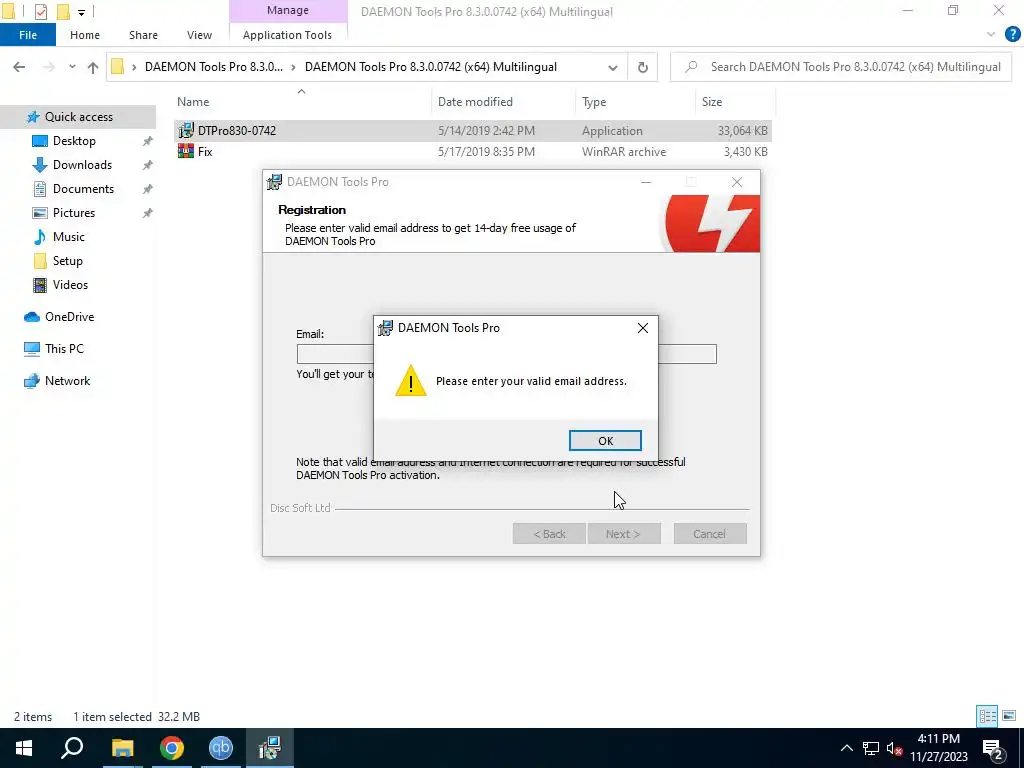
Task: Click the pin icon beside Documents
Action: click(x=148, y=189)
